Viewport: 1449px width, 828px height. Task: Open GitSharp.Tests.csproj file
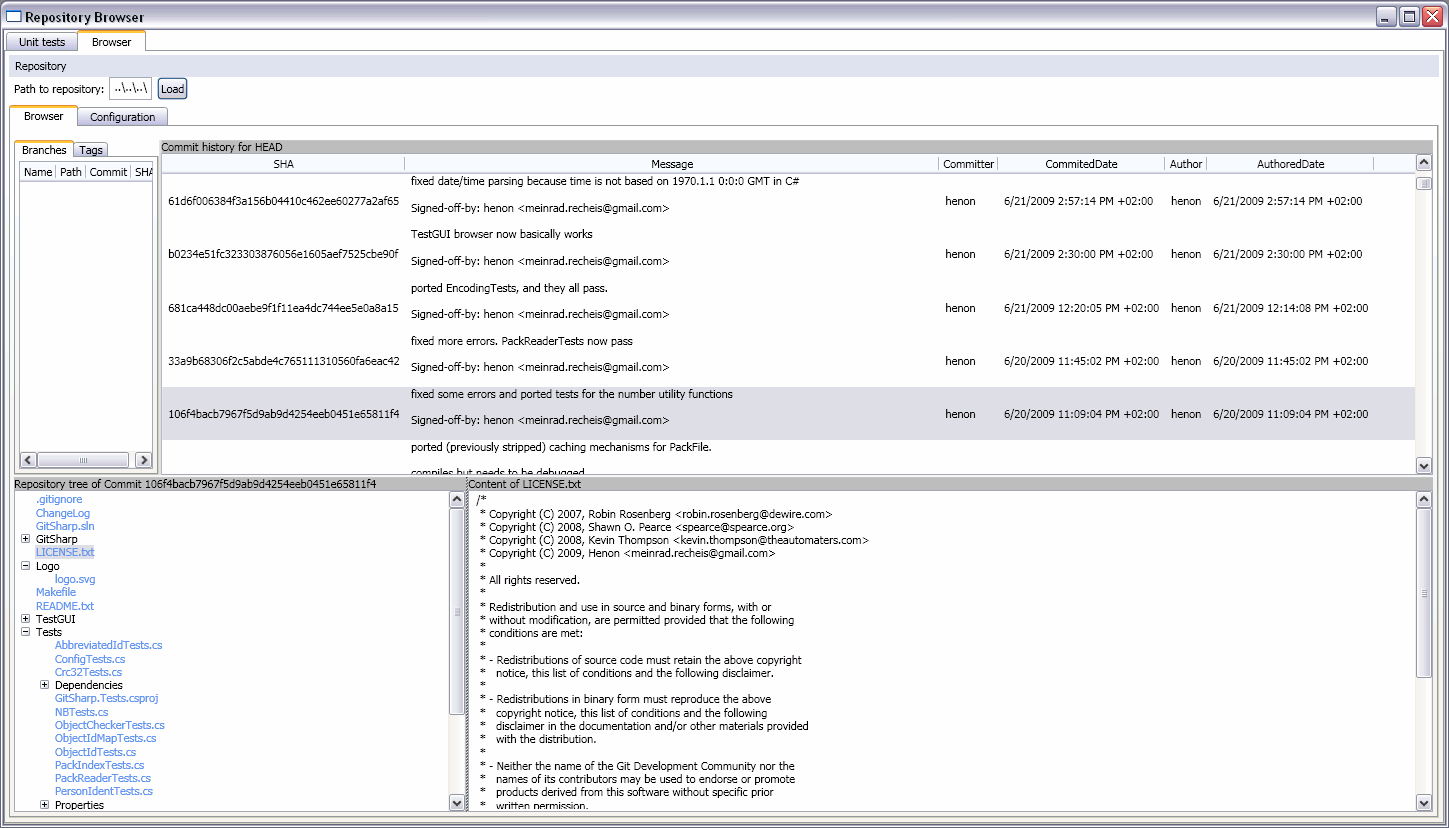point(107,699)
